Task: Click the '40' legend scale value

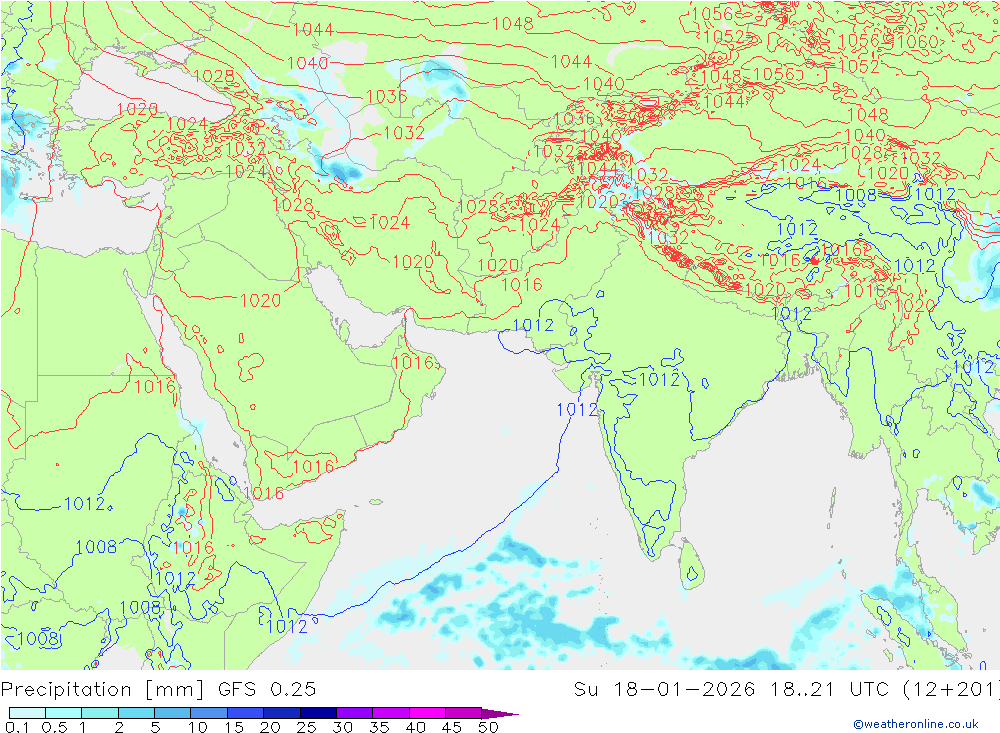Action: coord(416,727)
